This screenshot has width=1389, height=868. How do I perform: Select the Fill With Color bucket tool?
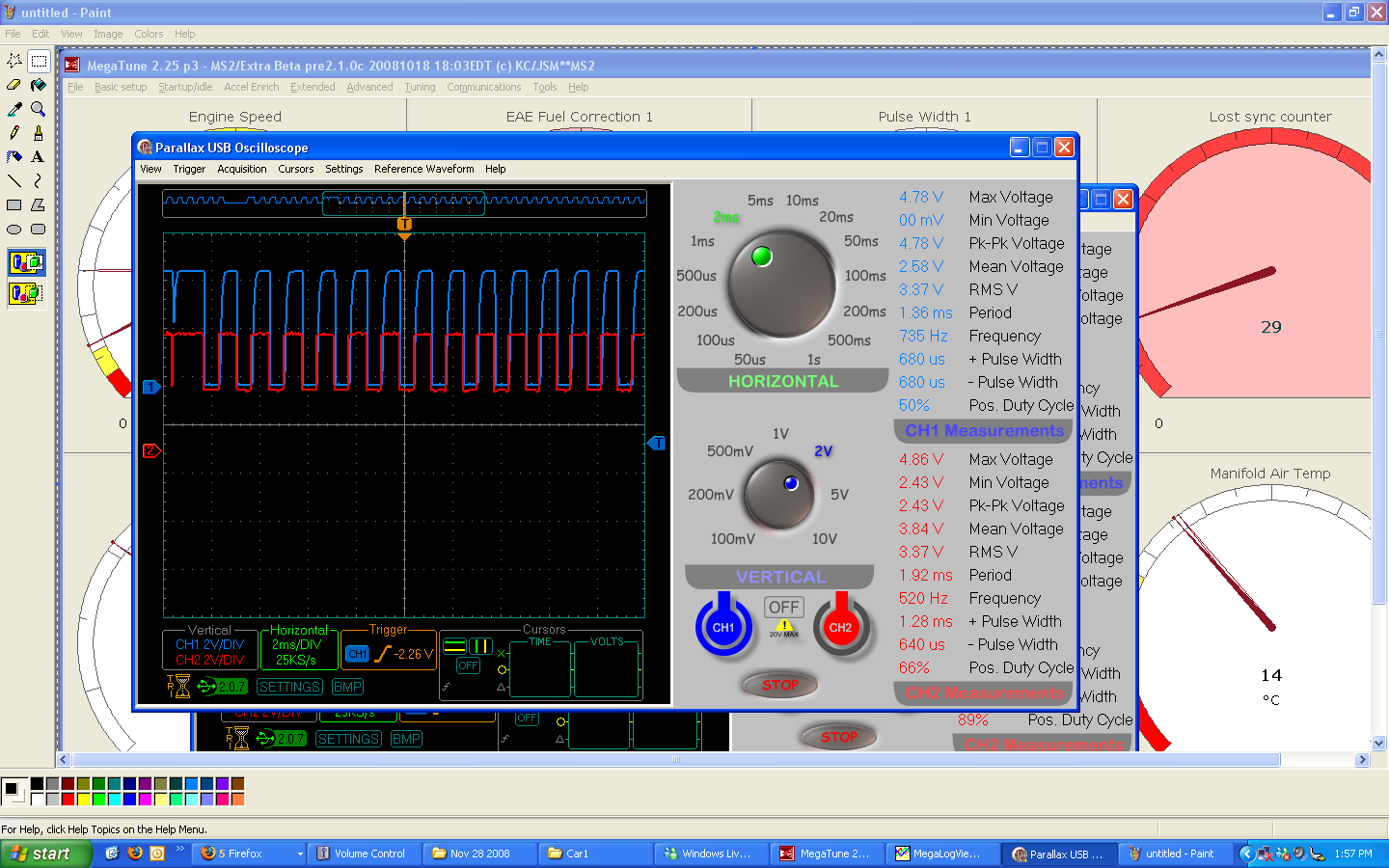click(x=38, y=85)
